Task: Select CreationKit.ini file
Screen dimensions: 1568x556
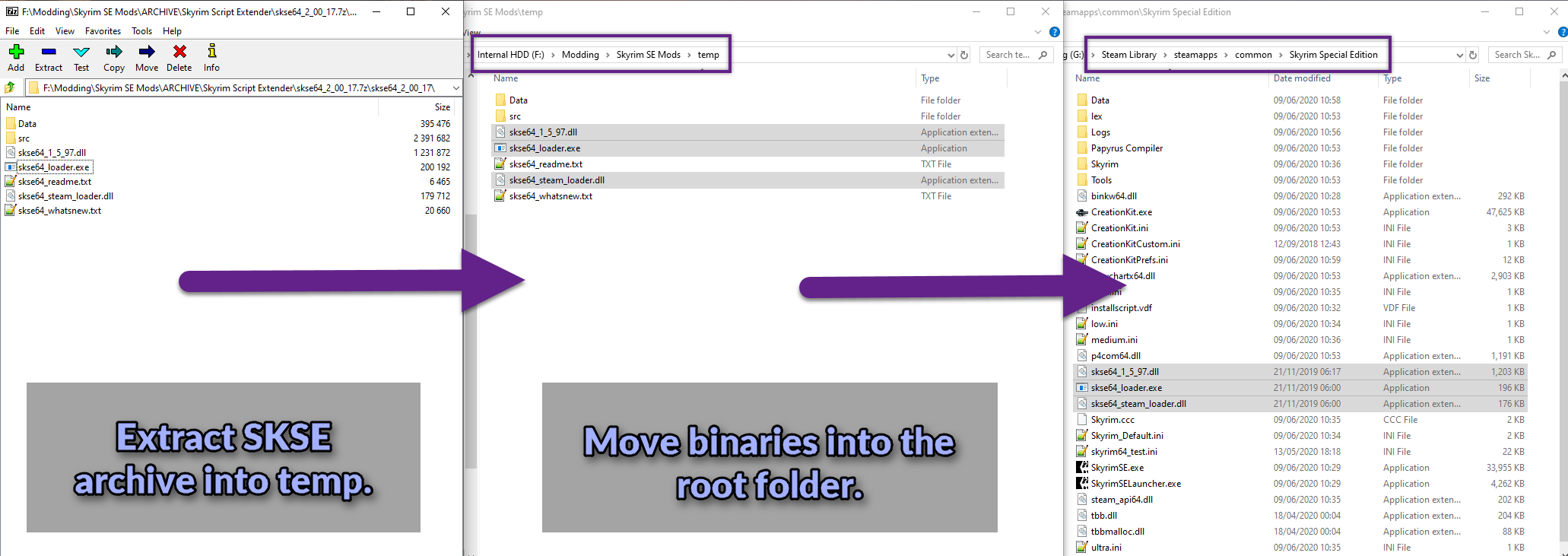Action: pos(1119,228)
